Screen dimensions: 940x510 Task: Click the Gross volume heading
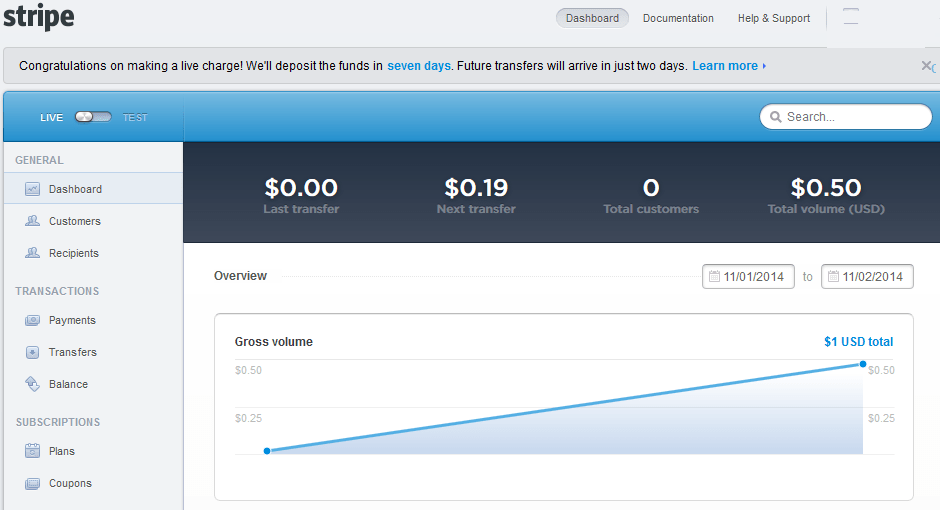coord(273,342)
